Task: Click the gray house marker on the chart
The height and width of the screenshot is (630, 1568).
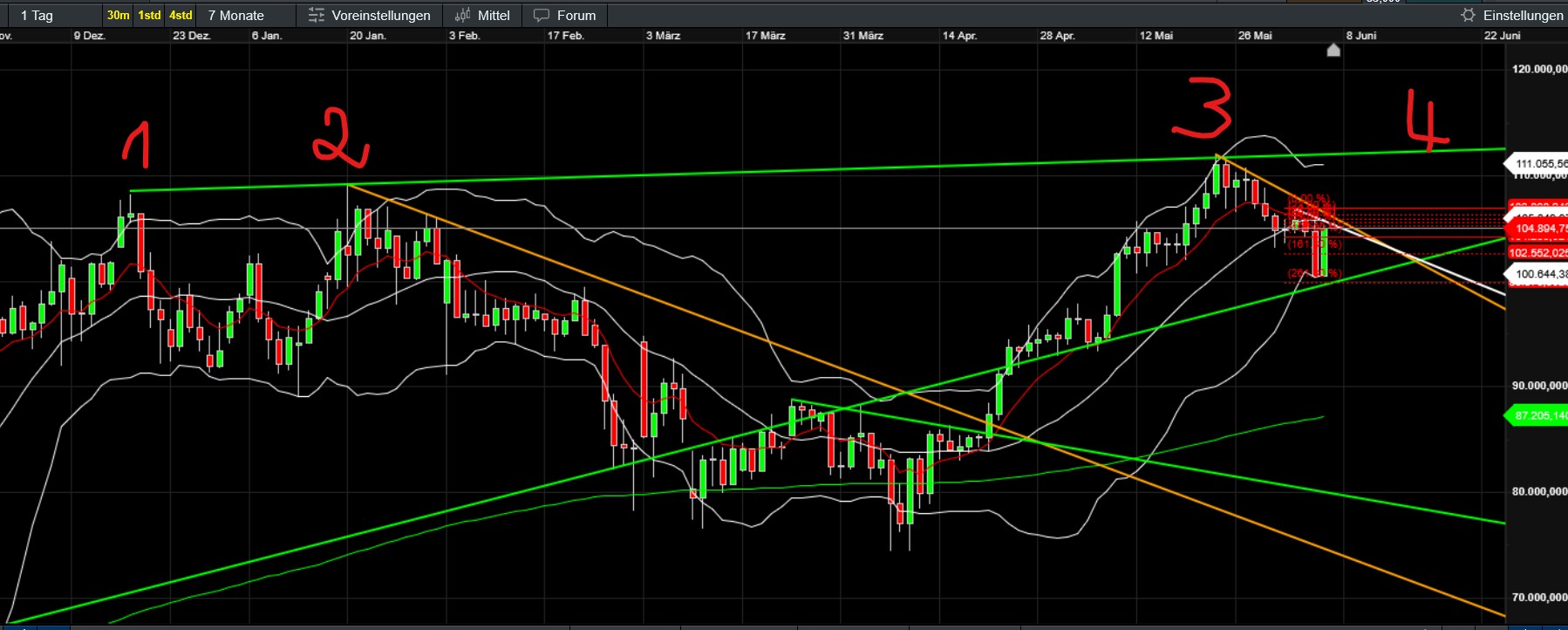Action: pyautogui.click(x=1333, y=51)
